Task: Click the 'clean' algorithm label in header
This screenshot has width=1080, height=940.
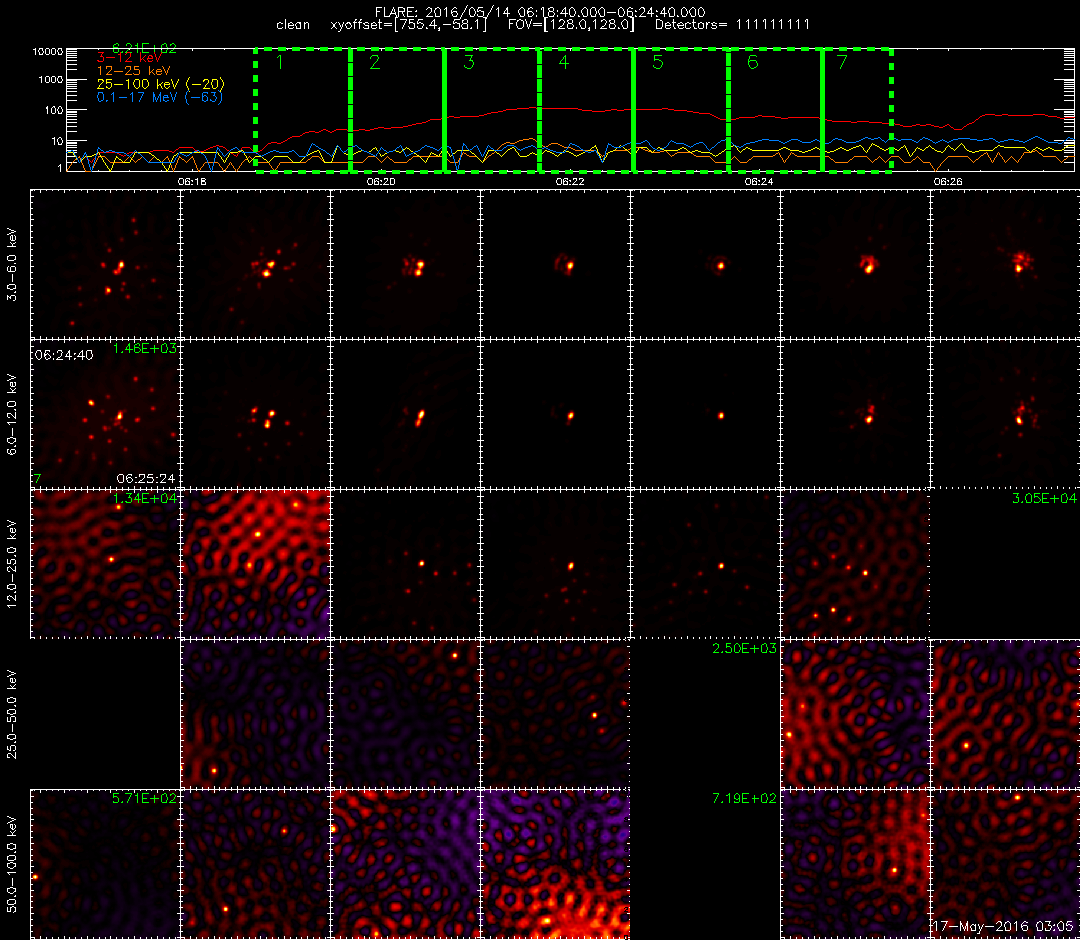Action: click(293, 25)
